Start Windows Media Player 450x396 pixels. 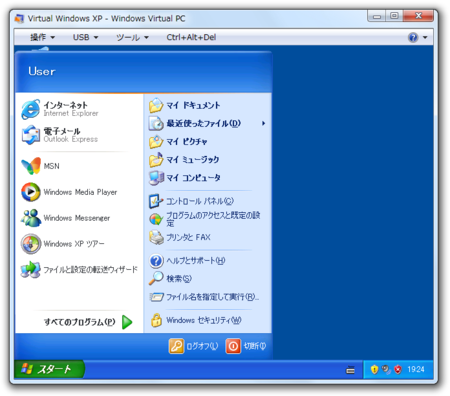tap(31, 192)
